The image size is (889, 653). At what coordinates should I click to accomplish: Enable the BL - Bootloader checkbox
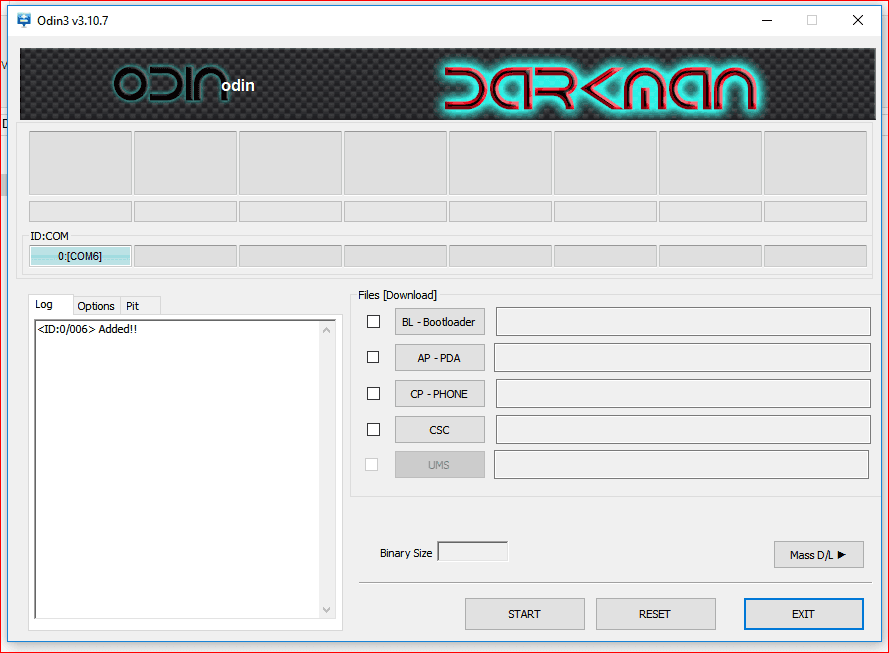pos(374,321)
